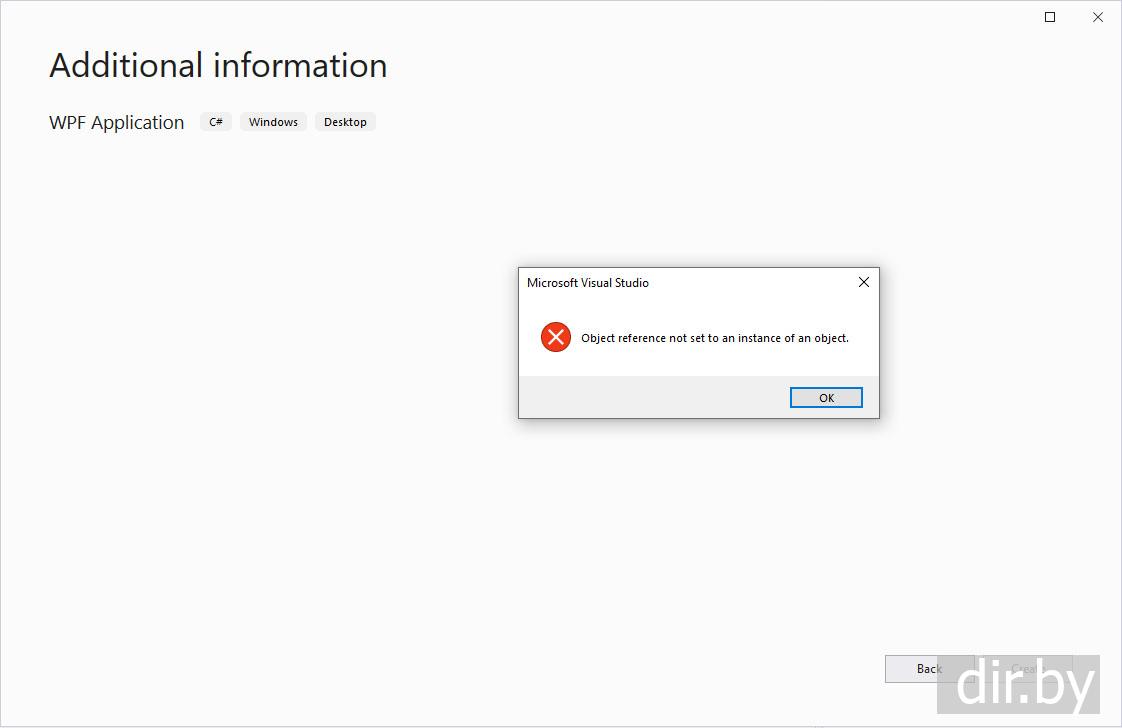Click the Microsoft Visual Studio dialog title

(587, 283)
